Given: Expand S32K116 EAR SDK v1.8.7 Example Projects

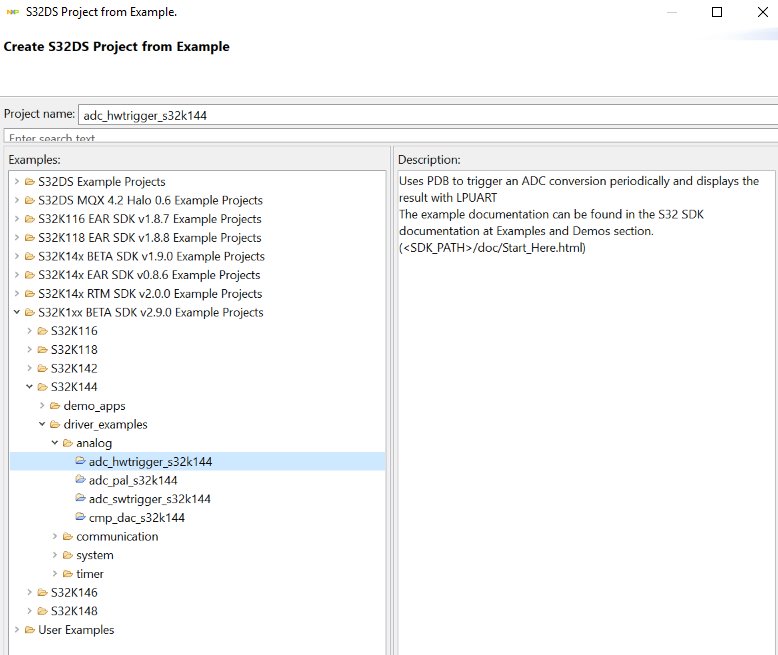Looking at the screenshot, I should click(17, 219).
